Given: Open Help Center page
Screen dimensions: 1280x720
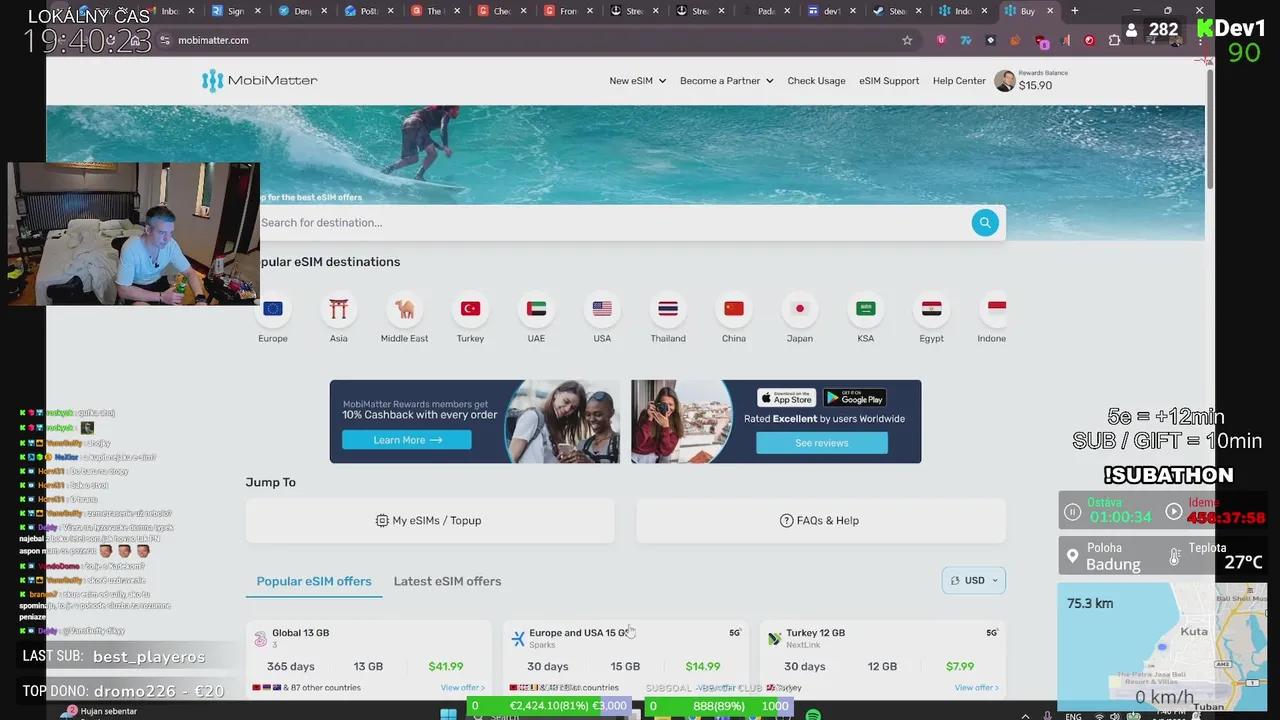Looking at the screenshot, I should pos(959,81).
